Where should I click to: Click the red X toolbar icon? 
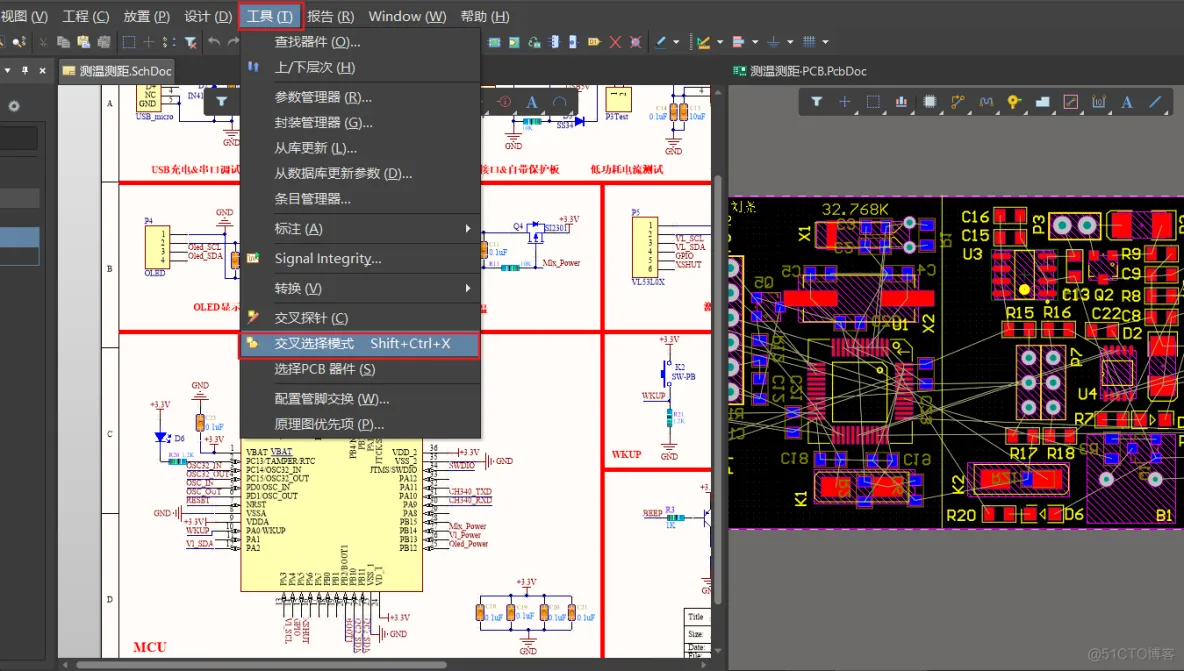615,42
